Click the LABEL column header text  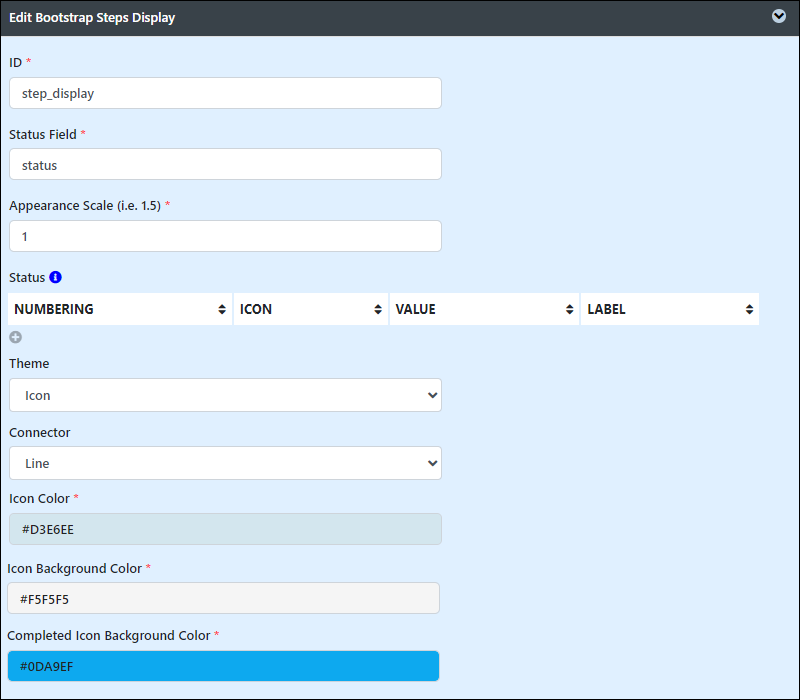click(x=606, y=309)
